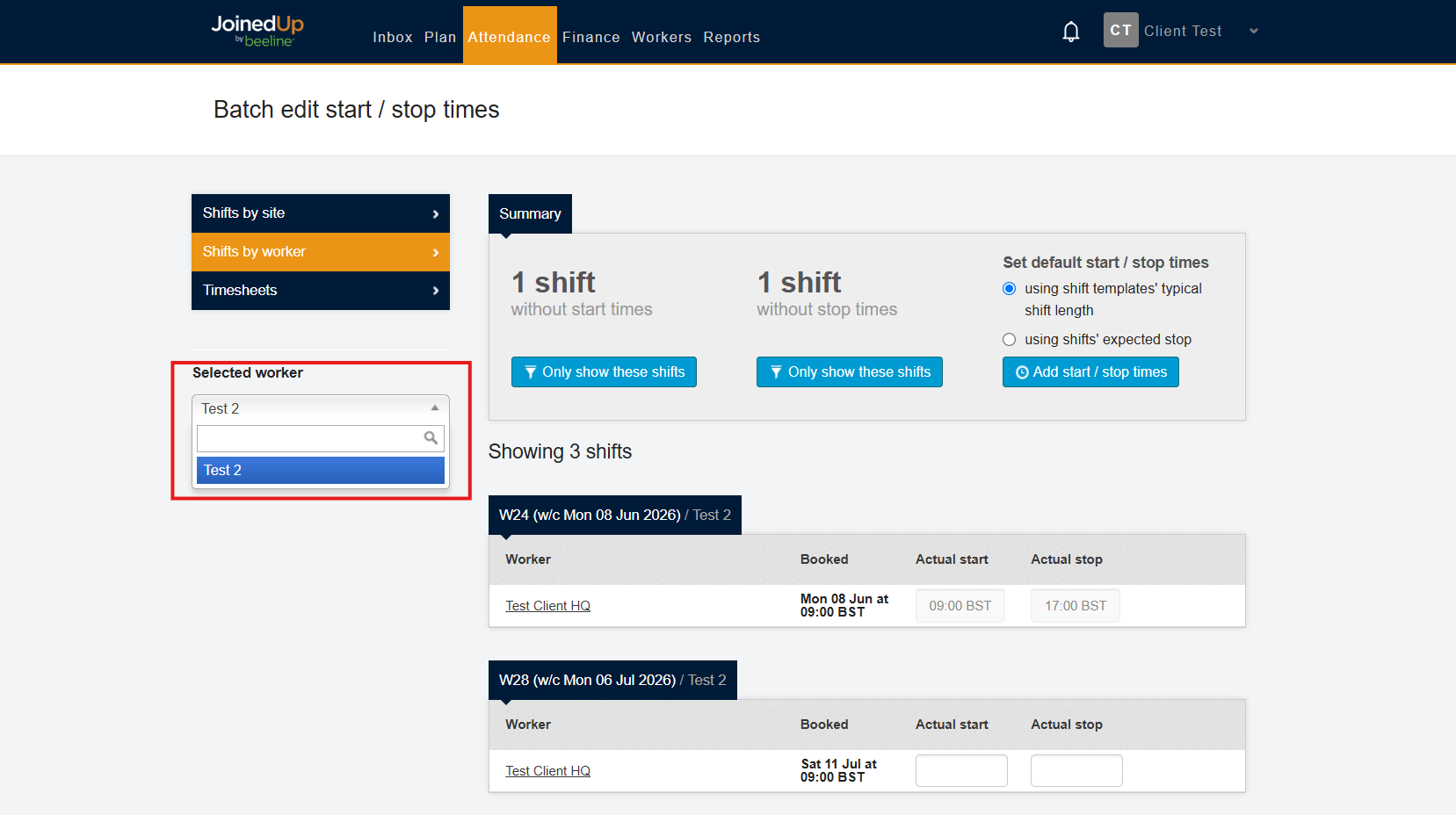Screen dimensions: 1456x815
Task: Click the Client Test username
Action: coord(1183,31)
